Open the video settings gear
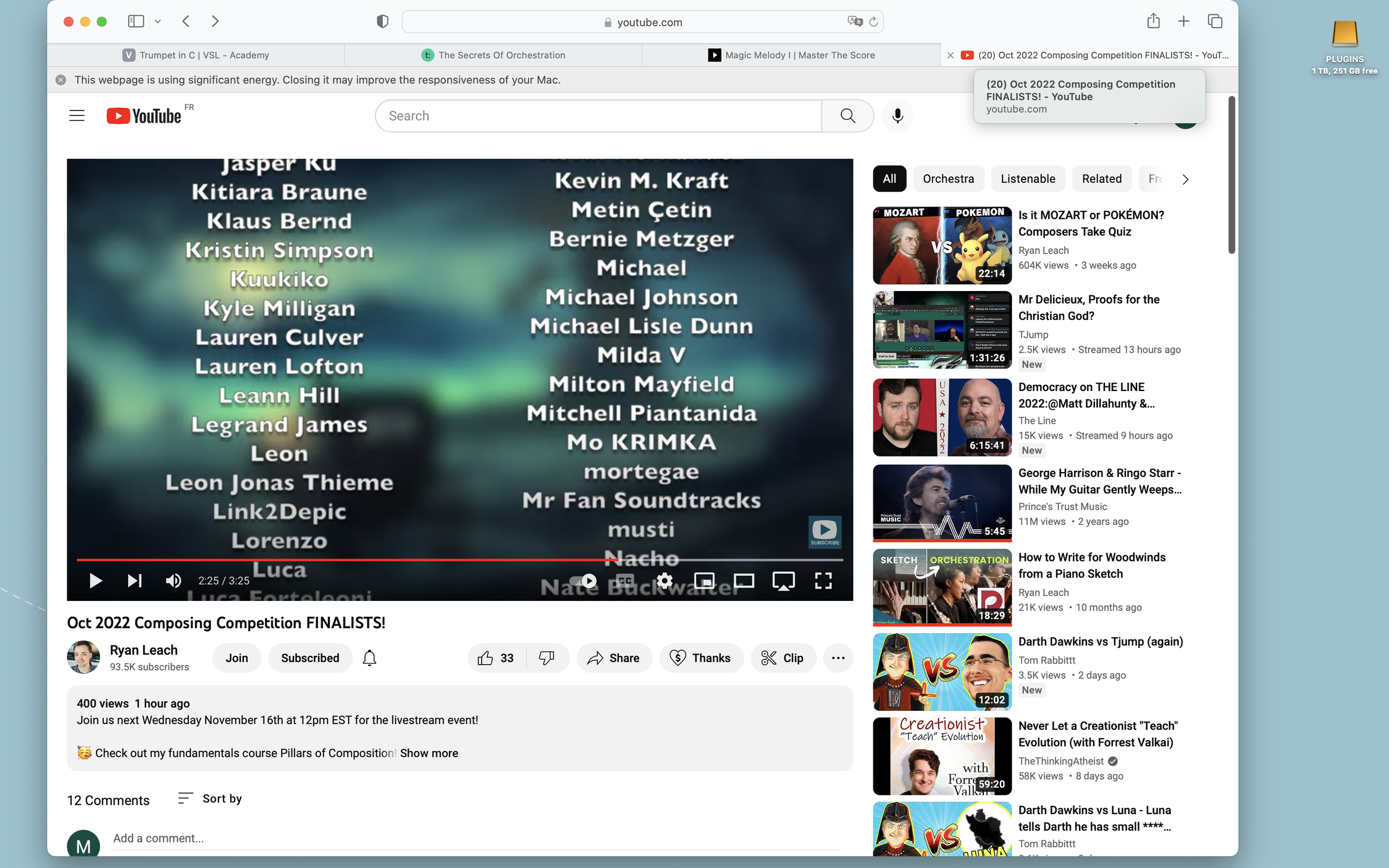The width and height of the screenshot is (1389, 868). click(664, 580)
